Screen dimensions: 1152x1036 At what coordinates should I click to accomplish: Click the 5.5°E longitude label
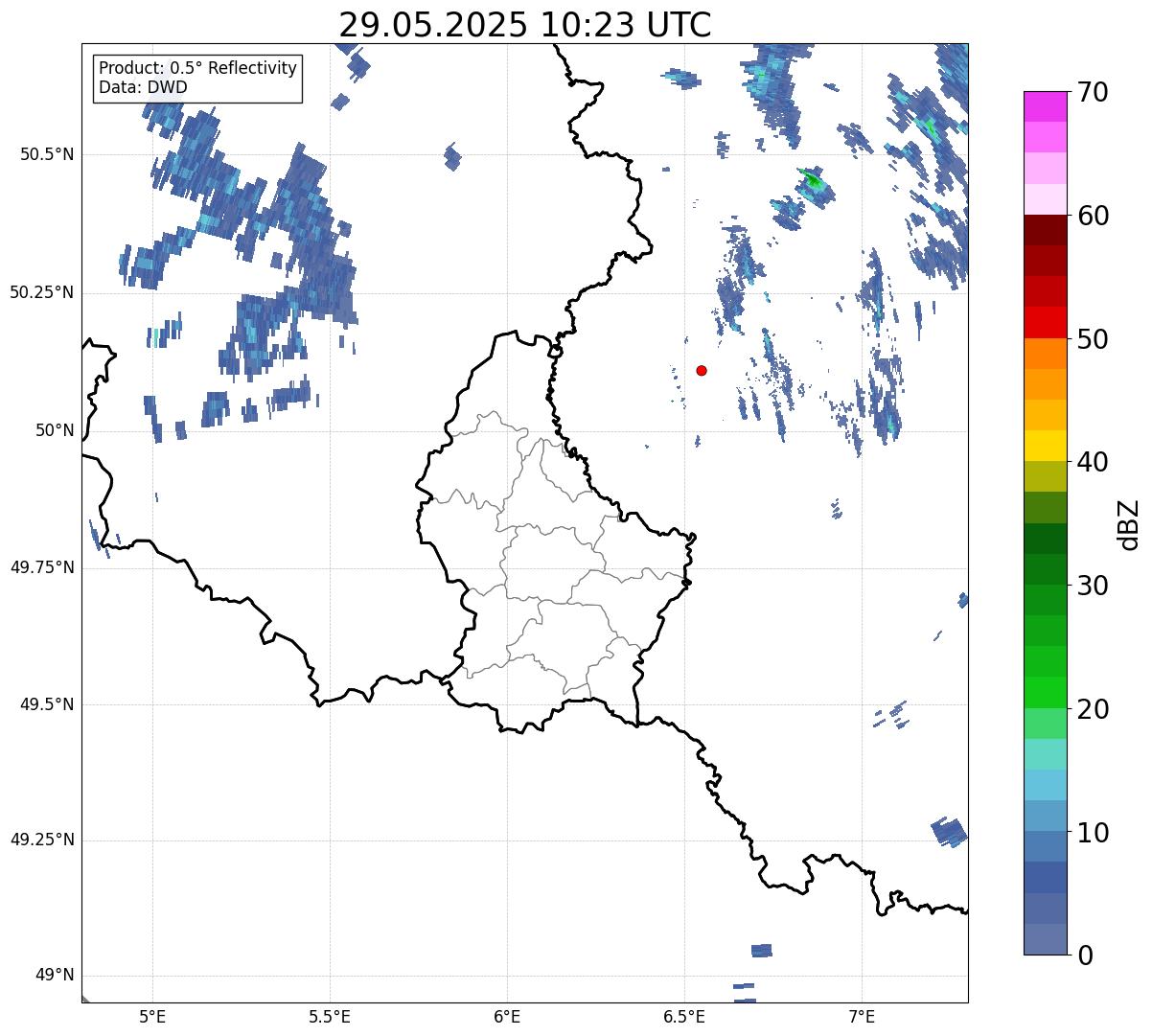coord(330,1017)
